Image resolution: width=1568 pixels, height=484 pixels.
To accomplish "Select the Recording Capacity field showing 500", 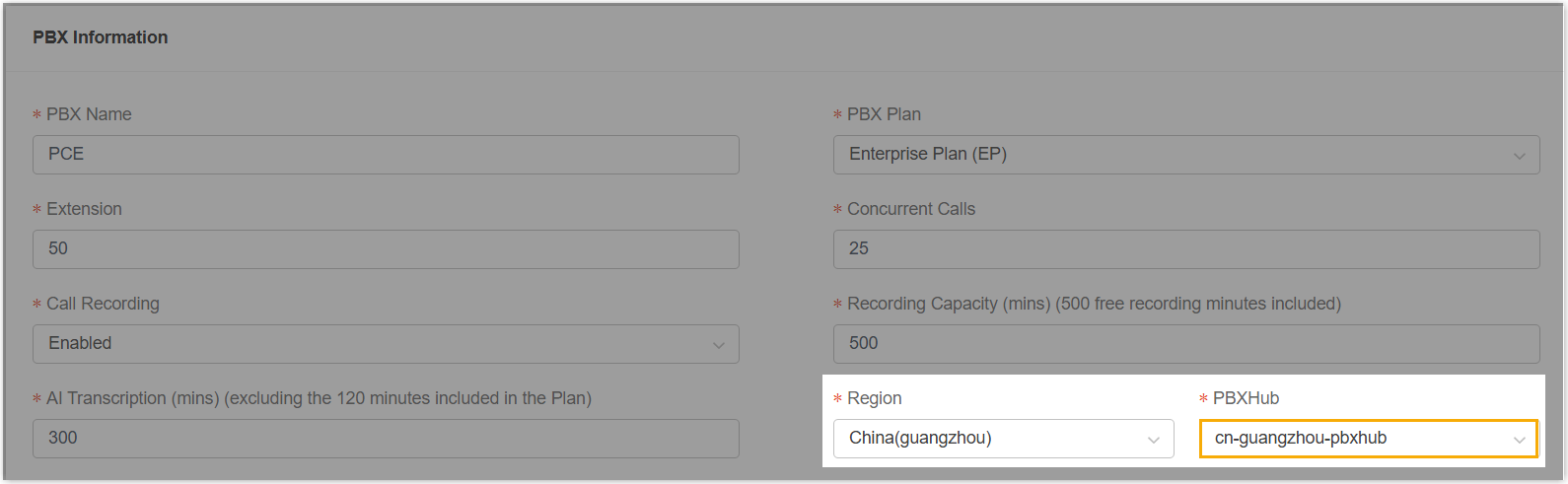I will point(1185,344).
